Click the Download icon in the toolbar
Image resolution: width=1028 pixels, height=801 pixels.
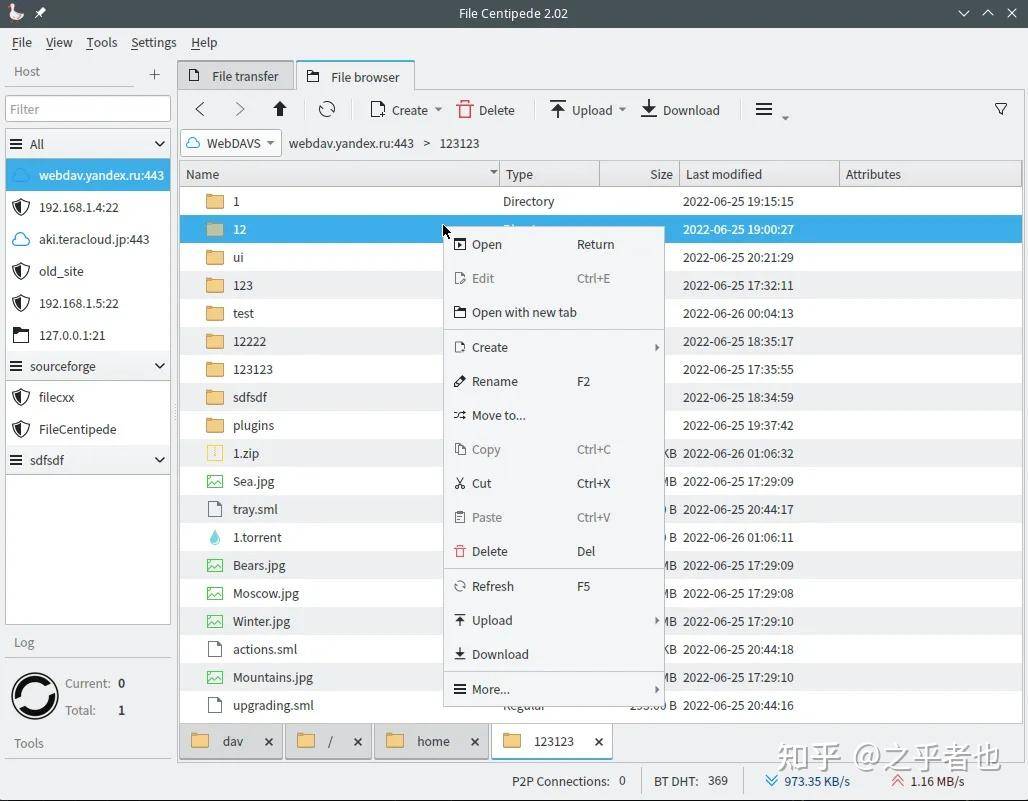click(648, 109)
